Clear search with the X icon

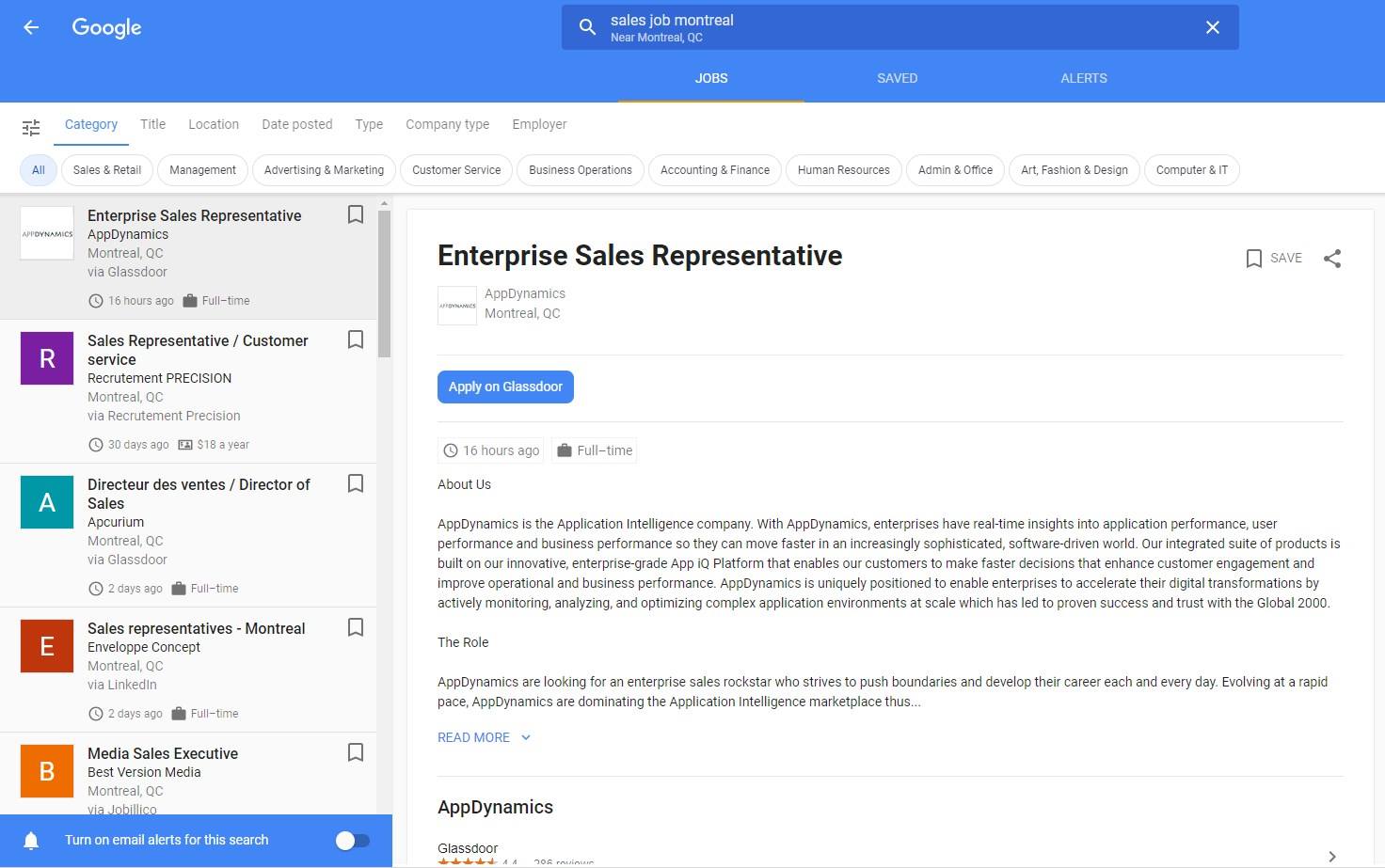point(1212,27)
